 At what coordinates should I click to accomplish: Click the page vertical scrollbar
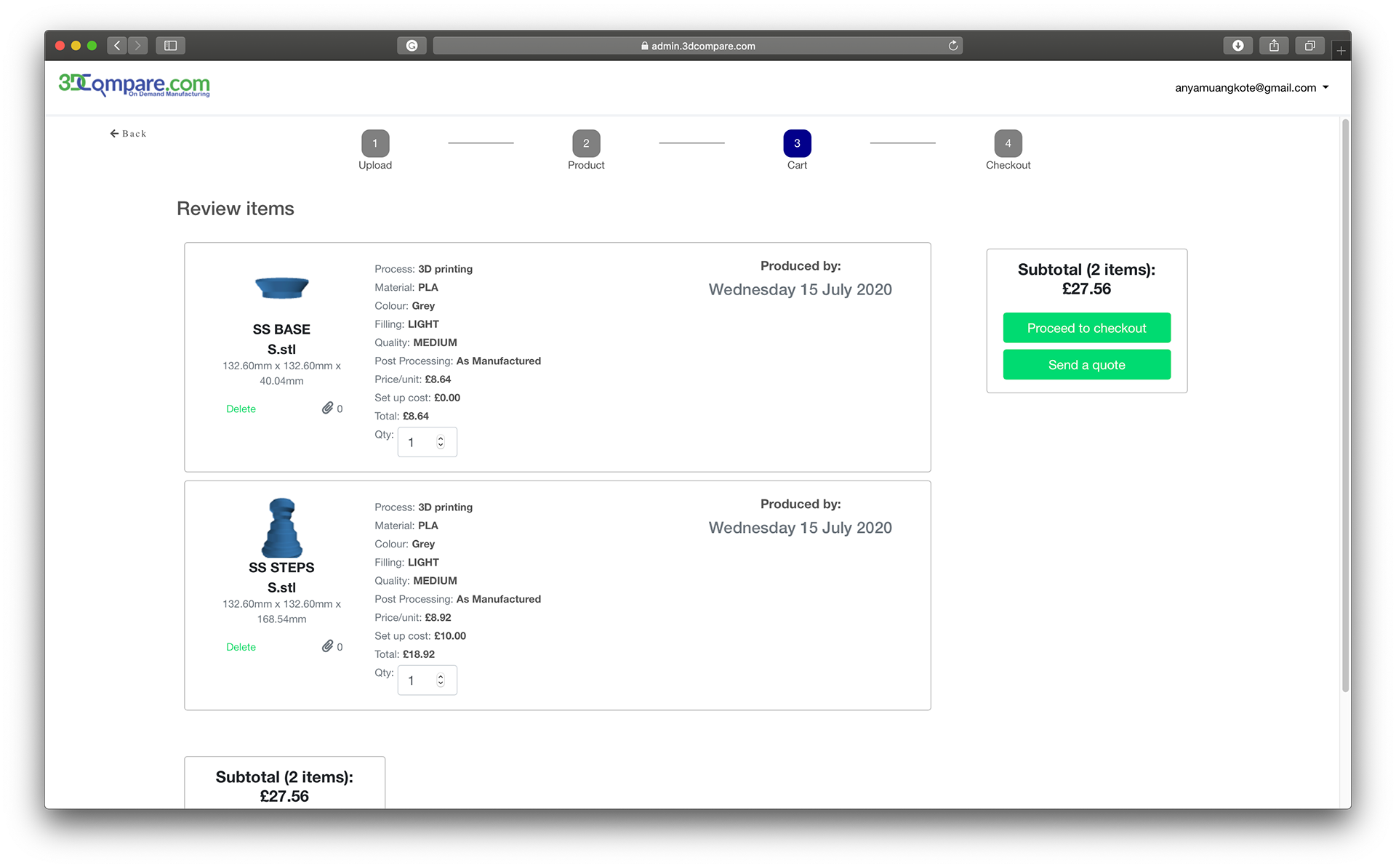click(x=1345, y=405)
